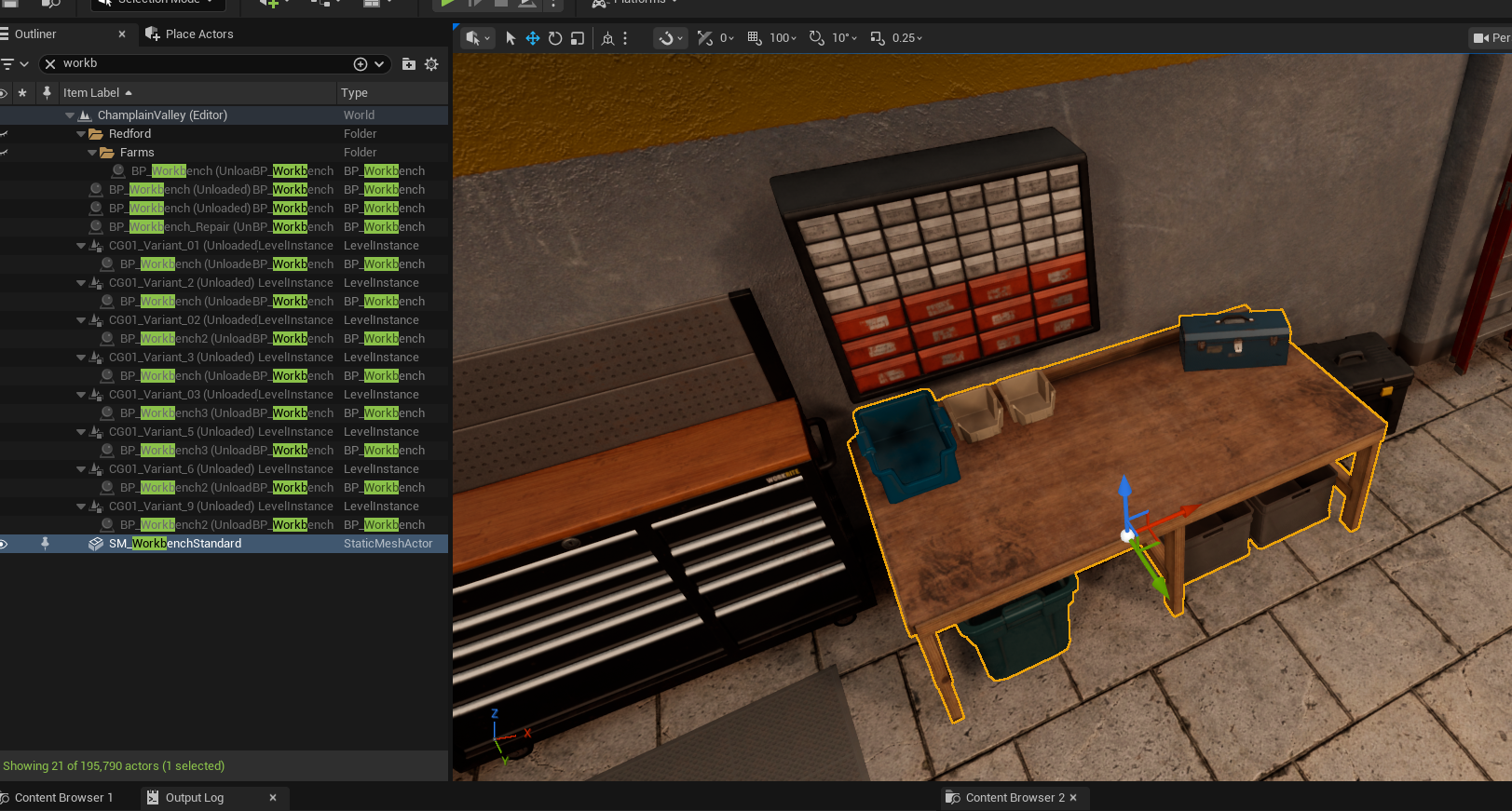Viewport: 1512px width, 811px height.
Task: Switch to the Place Actors tab
Action: [198, 34]
